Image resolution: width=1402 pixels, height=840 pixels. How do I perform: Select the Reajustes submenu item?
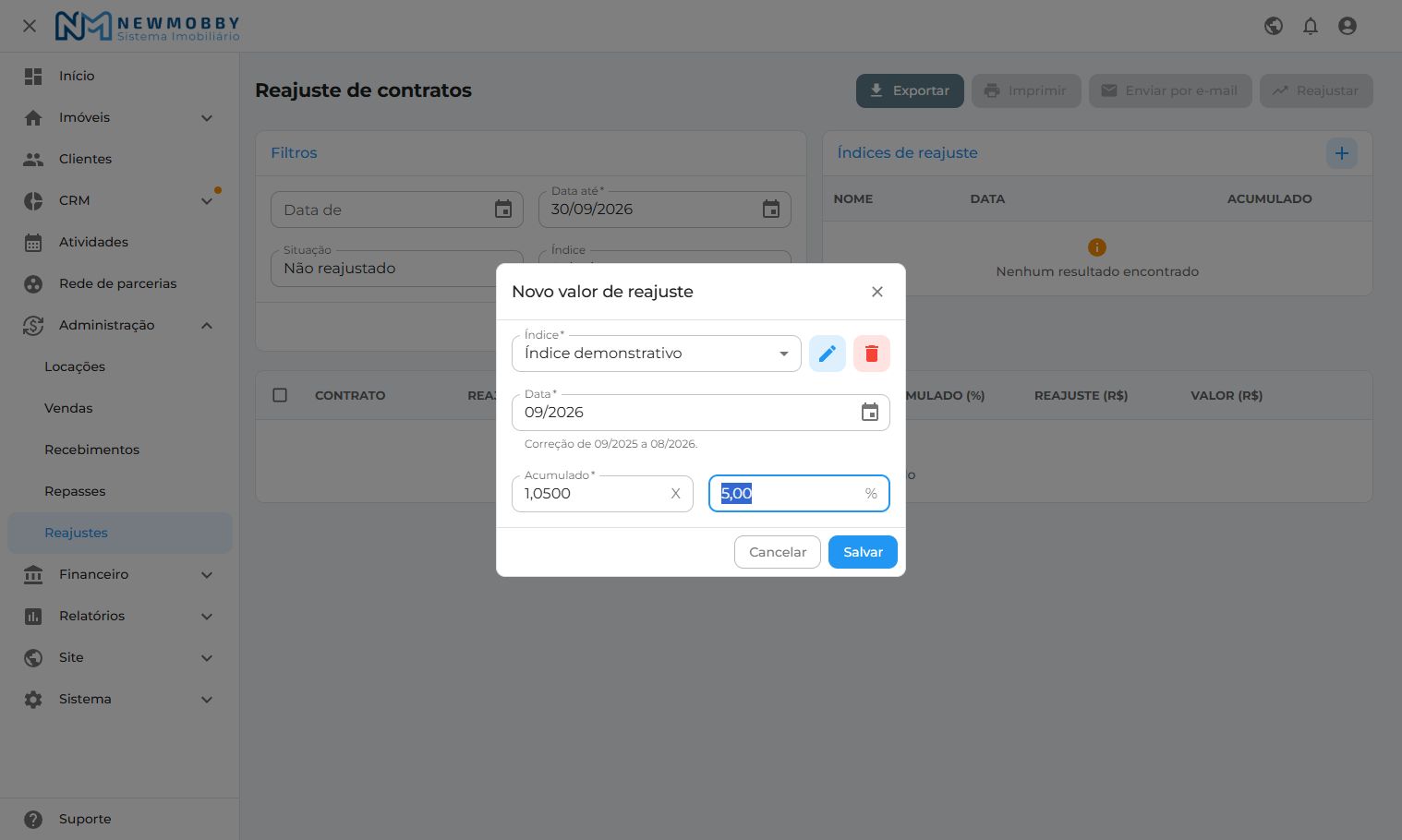coord(120,533)
